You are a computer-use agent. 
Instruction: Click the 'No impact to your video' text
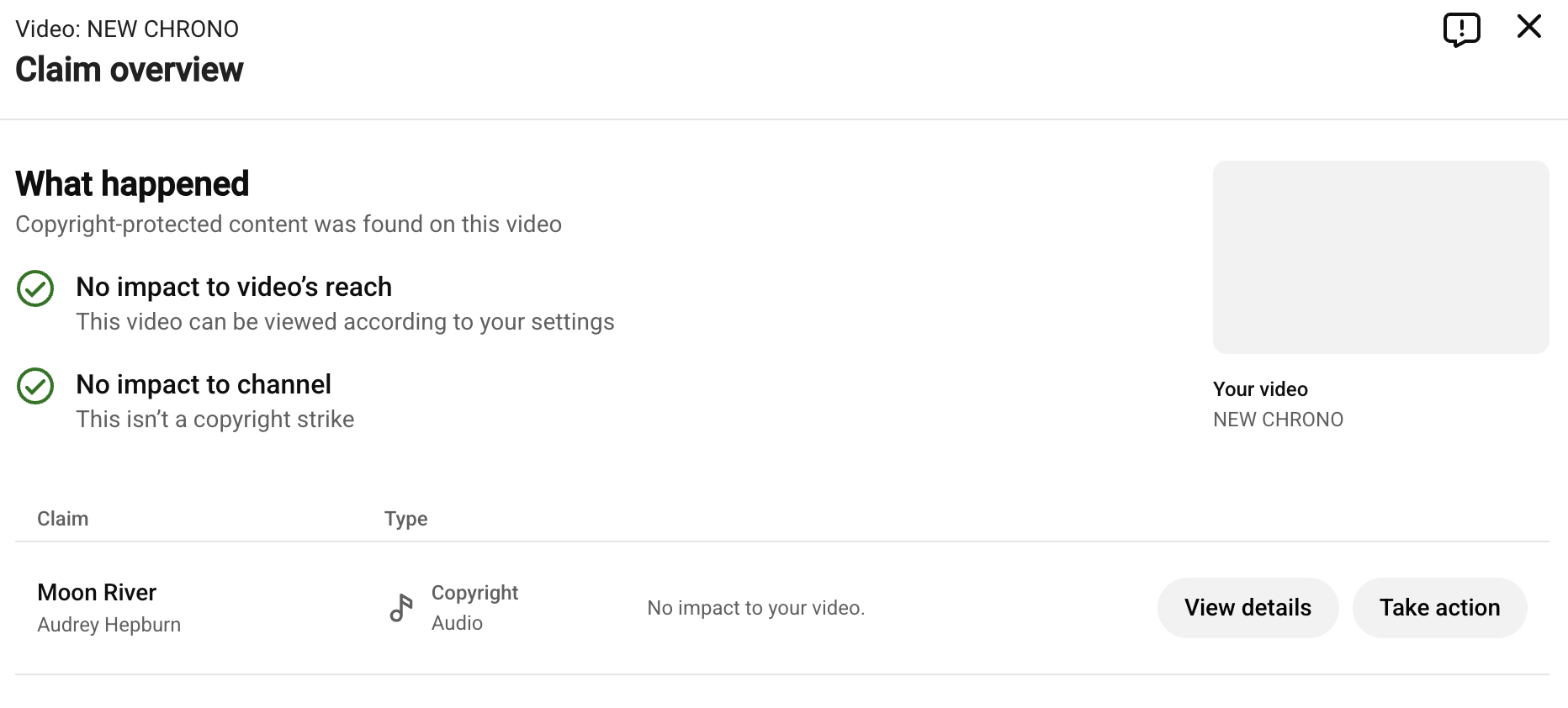pos(755,608)
